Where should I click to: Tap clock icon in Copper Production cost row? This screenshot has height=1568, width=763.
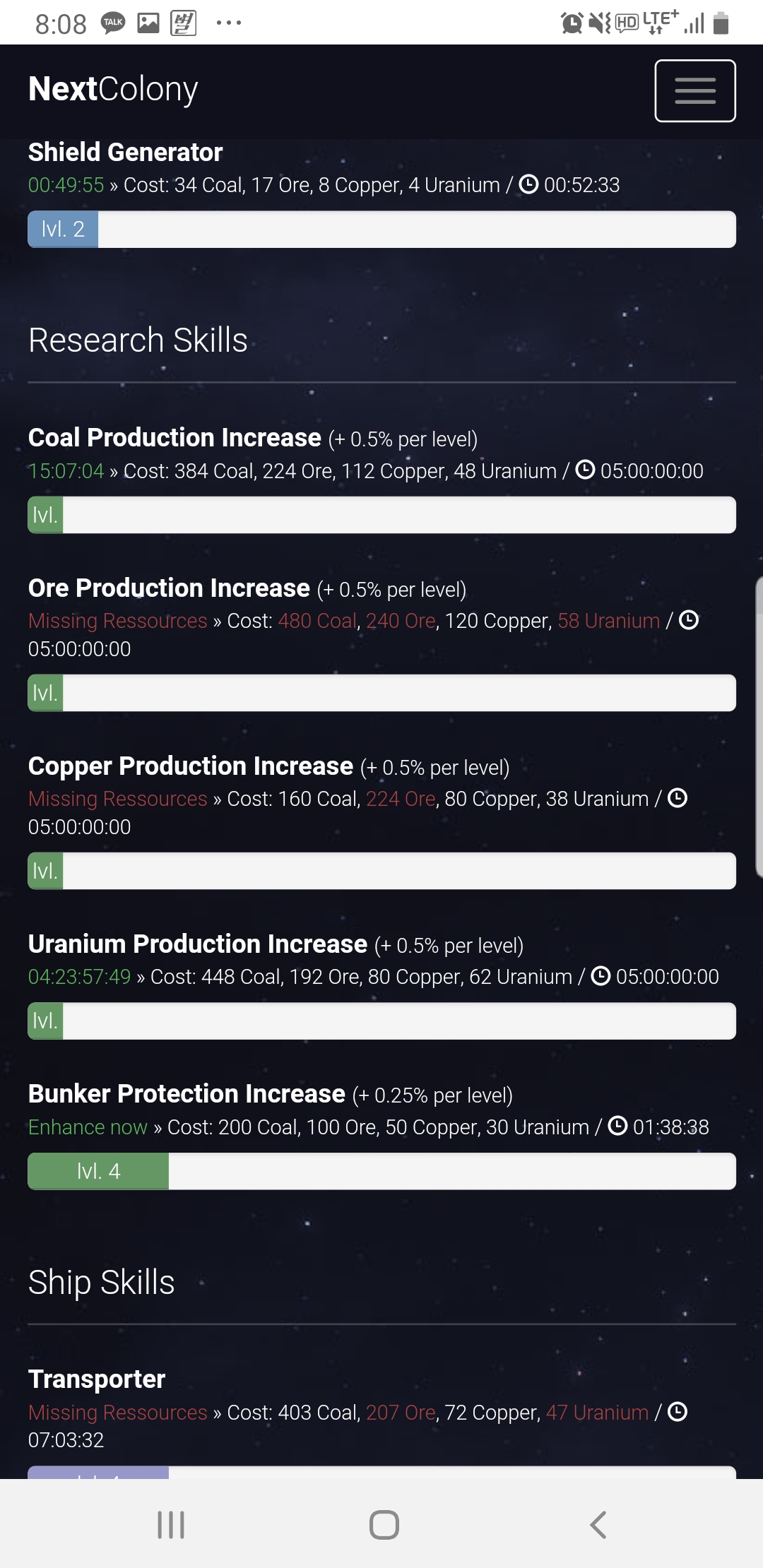tap(677, 798)
